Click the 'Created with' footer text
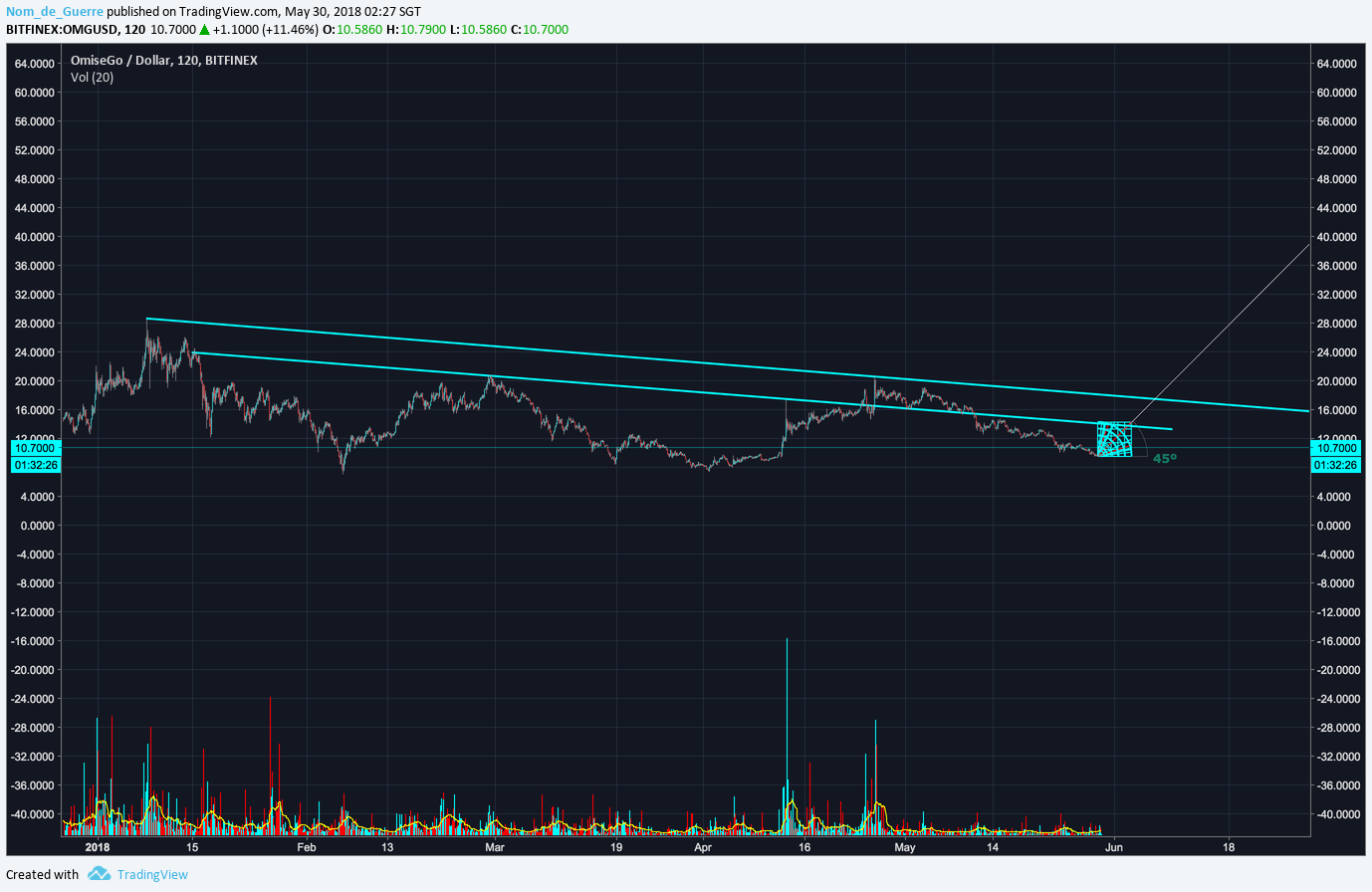This screenshot has height=892, width=1372. click(x=42, y=874)
